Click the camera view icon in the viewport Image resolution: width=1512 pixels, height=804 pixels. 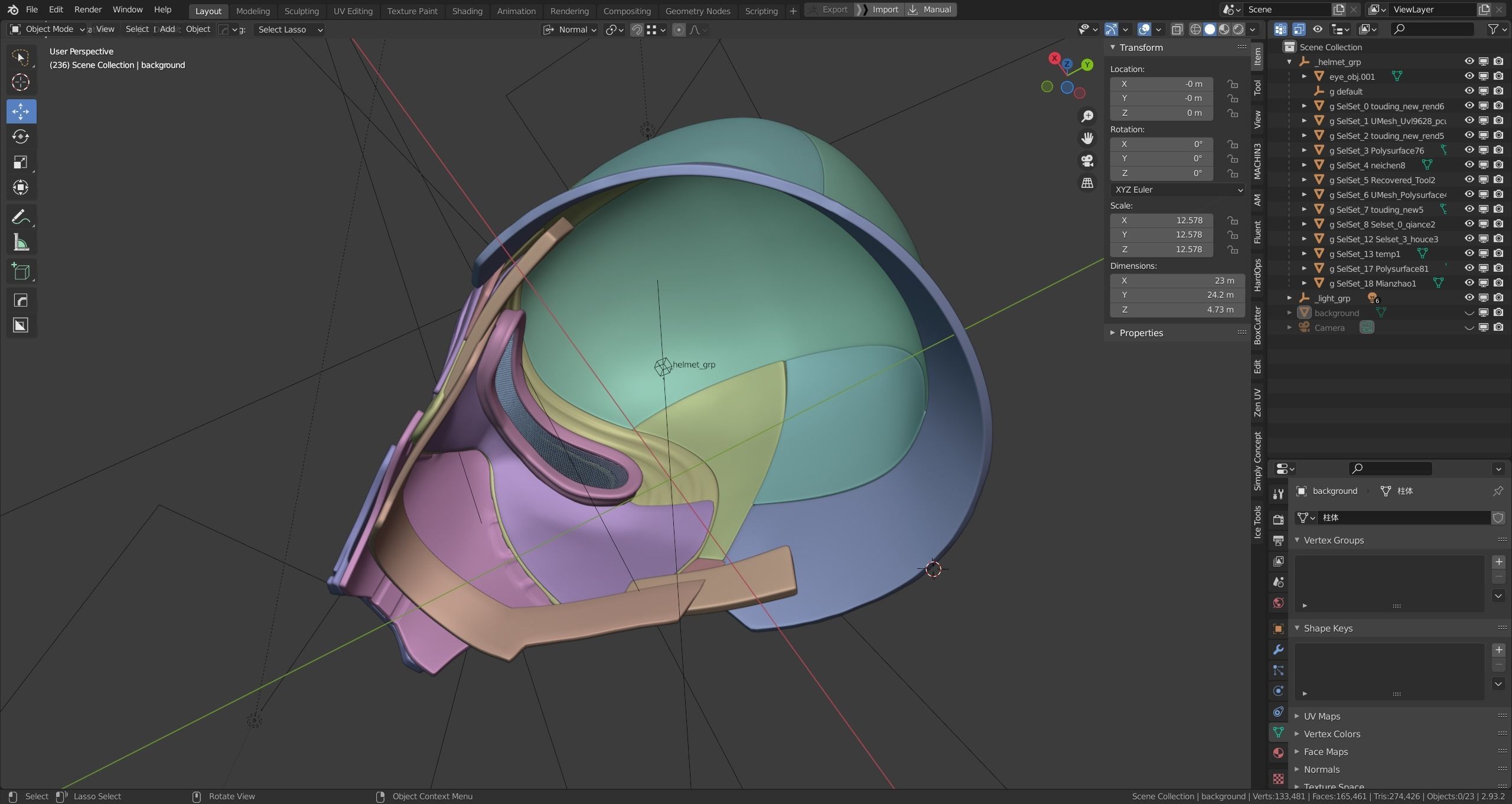pos(1087,161)
